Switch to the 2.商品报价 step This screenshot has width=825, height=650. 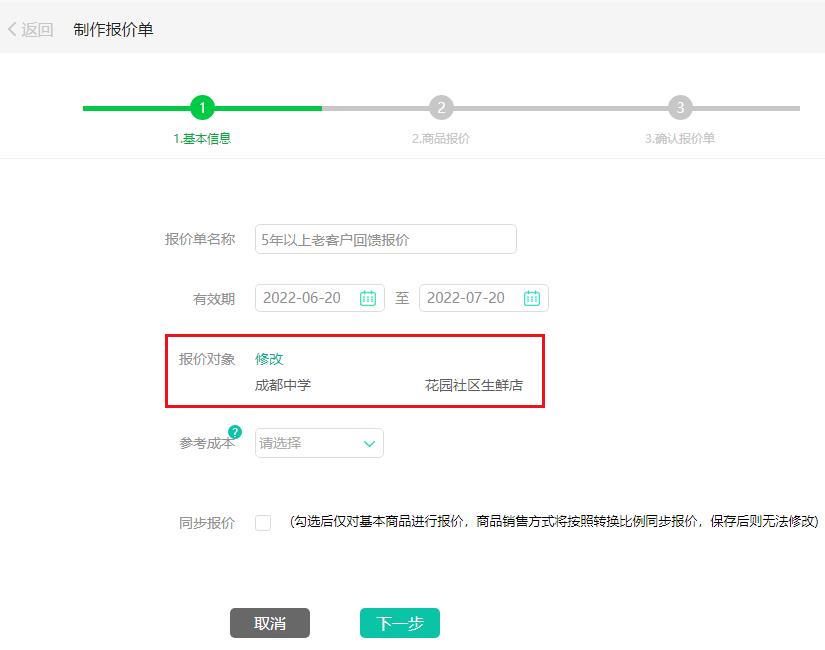point(442,137)
